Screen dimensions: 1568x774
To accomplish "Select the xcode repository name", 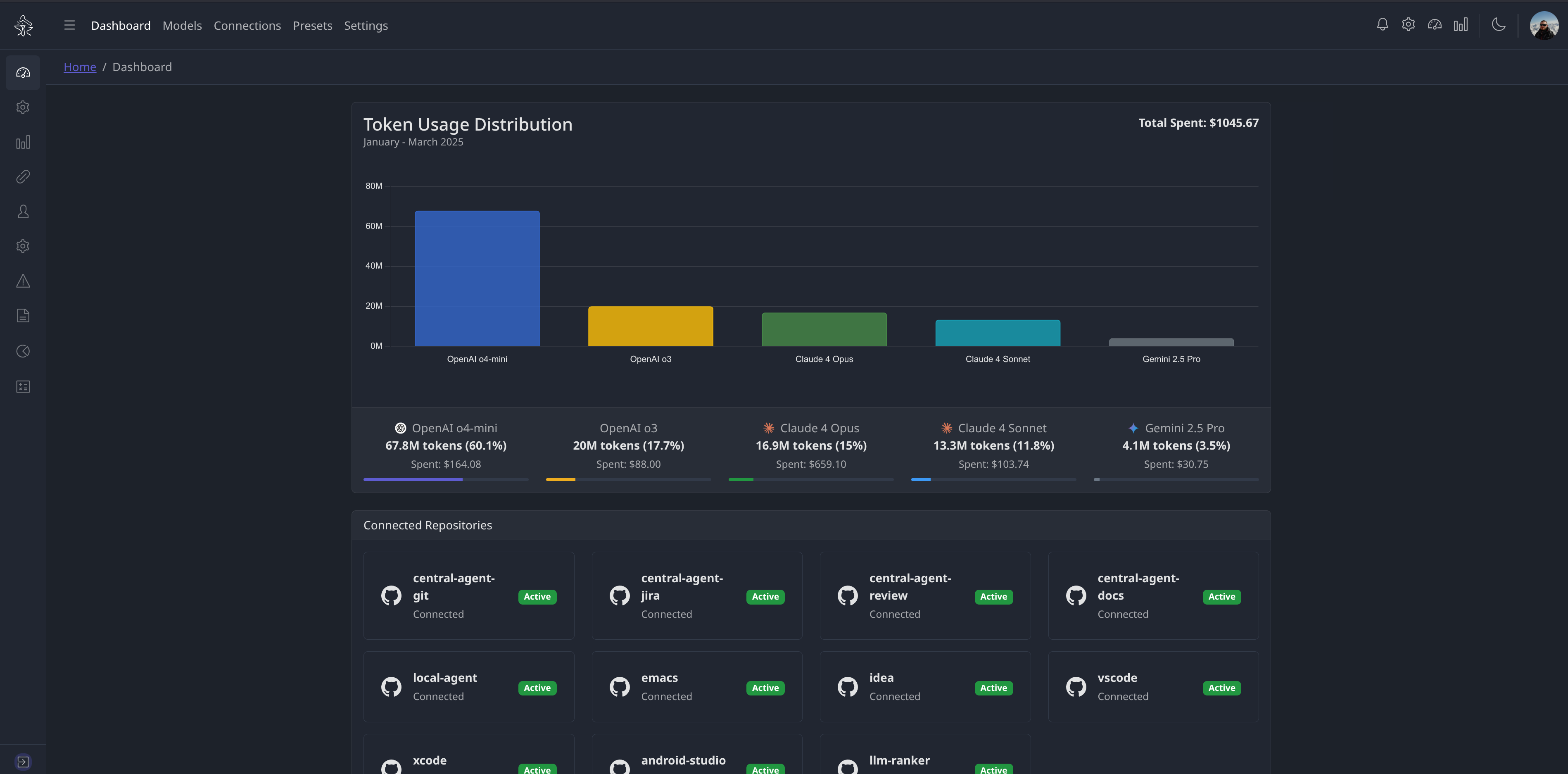I will pyautogui.click(x=430, y=761).
